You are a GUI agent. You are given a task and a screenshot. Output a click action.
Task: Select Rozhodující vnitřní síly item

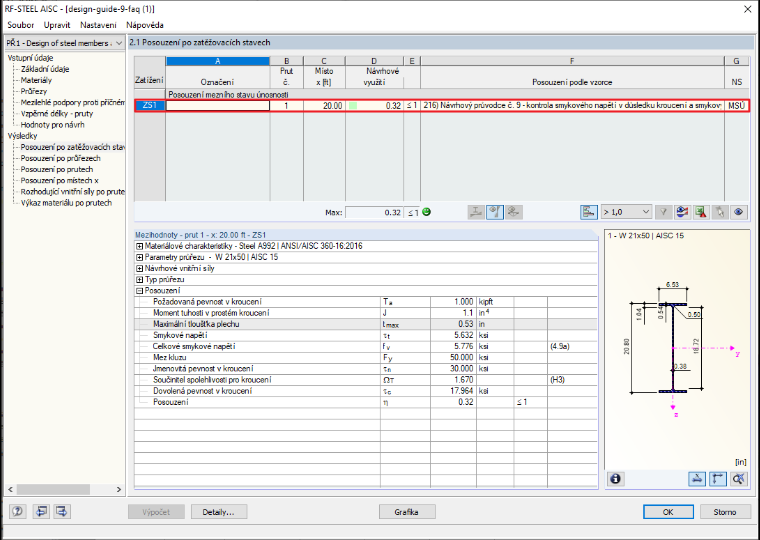point(73,191)
